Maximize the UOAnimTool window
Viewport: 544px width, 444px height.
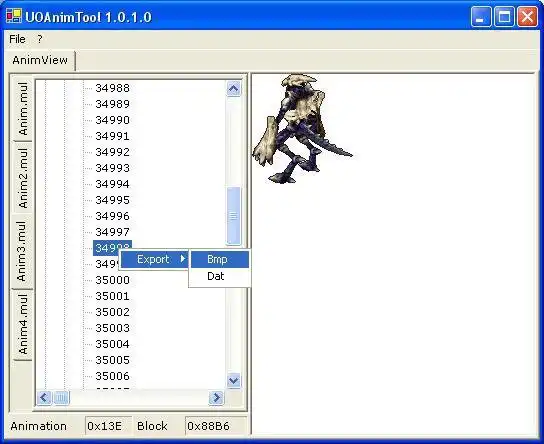[504, 16]
